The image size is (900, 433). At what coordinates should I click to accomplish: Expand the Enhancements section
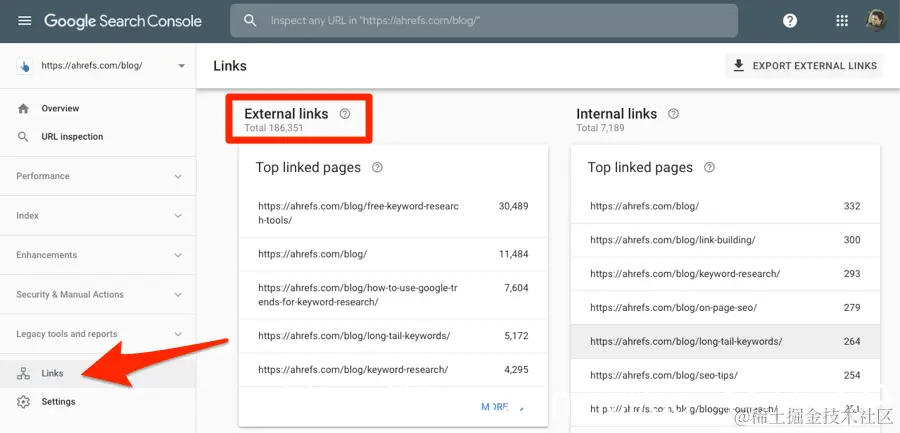pyautogui.click(x=178, y=255)
